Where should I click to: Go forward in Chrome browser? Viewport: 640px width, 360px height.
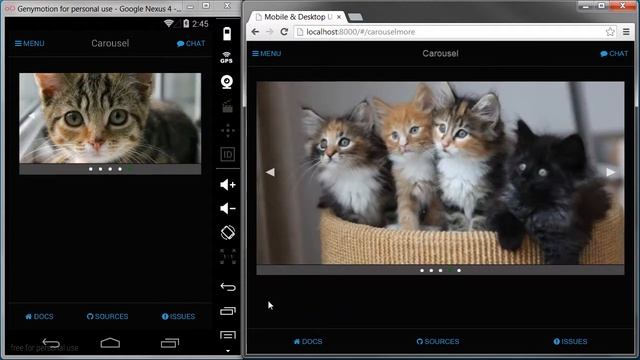(269, 32)
